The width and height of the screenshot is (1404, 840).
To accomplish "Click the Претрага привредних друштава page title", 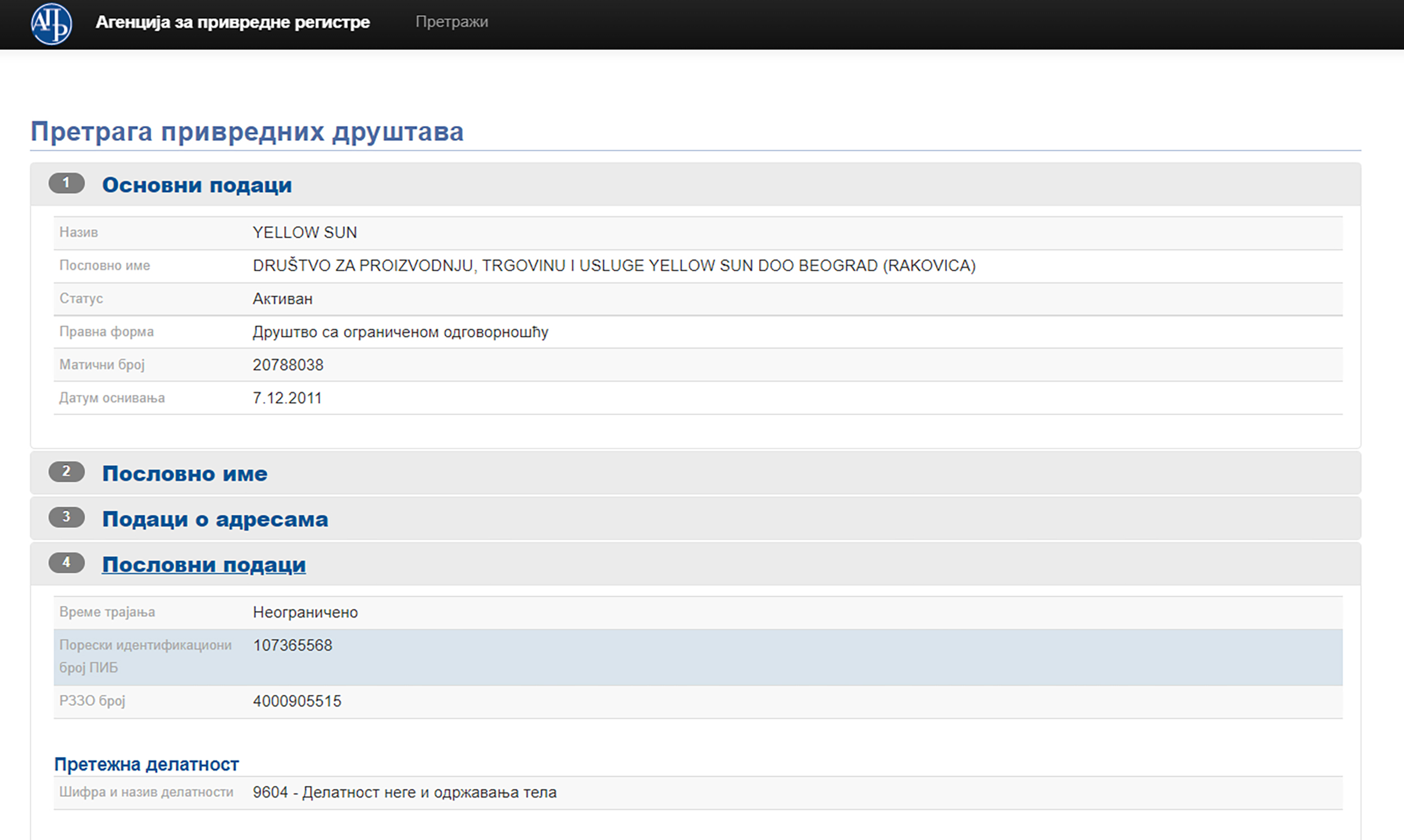I will (x=247, y=131).
